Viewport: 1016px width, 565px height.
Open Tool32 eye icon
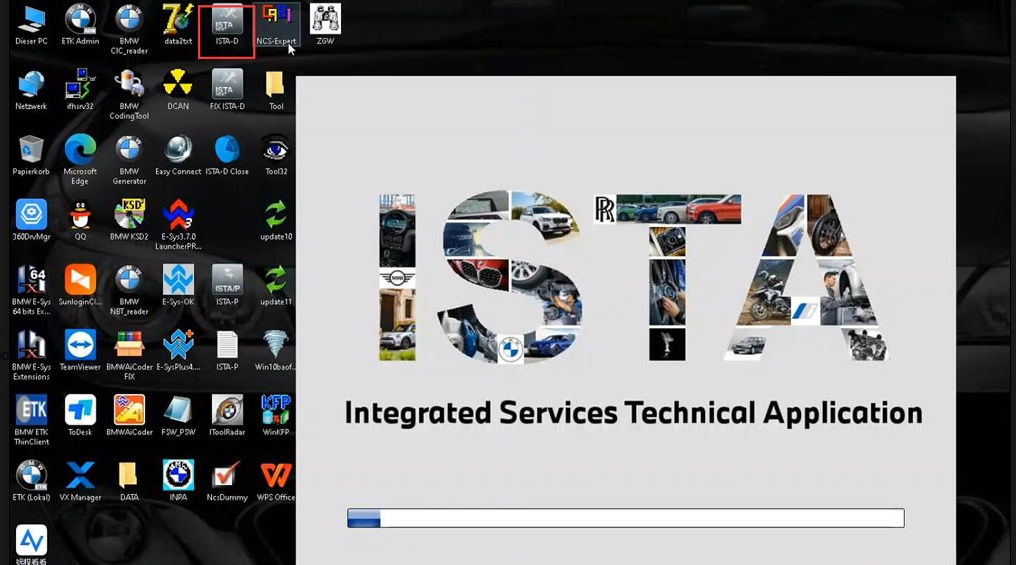pos(276,155)
